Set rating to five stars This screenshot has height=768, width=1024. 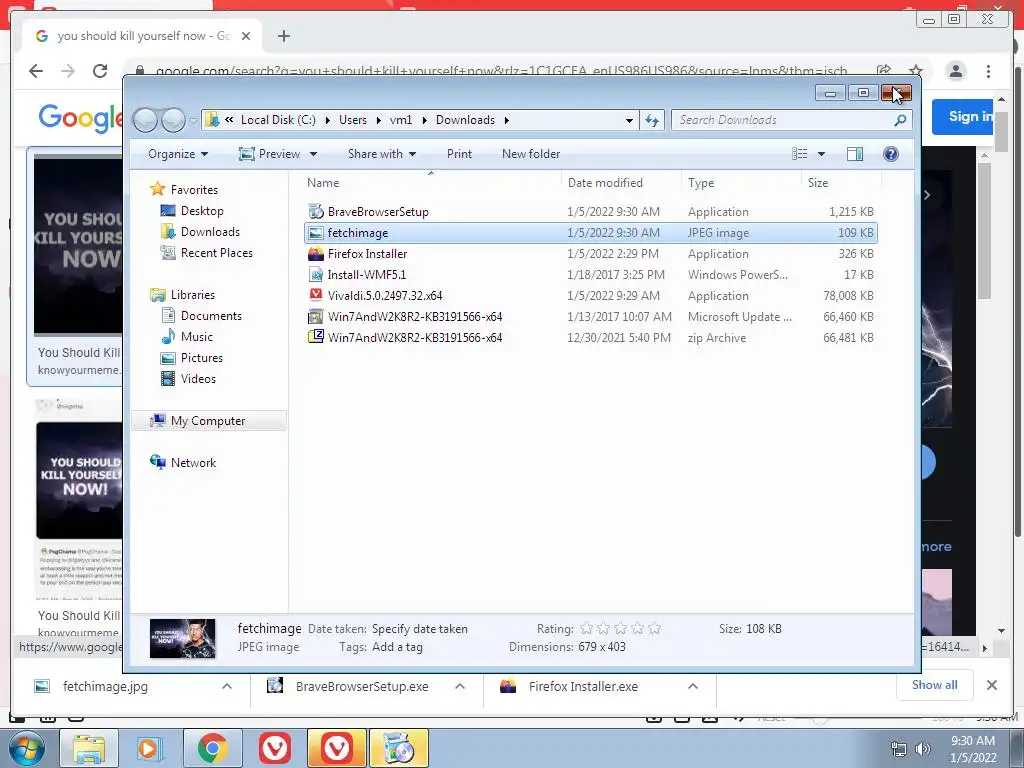[x=654, y=628]
